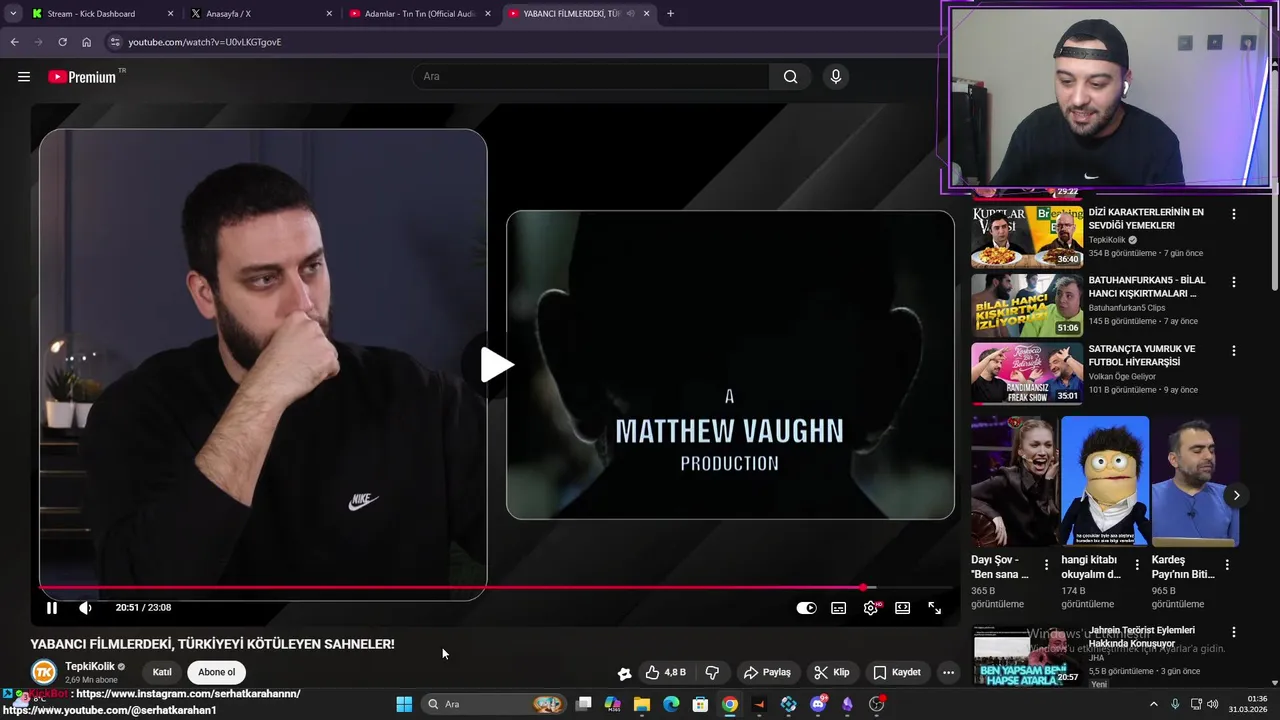Click the youtube.com address bar URL
This screenshot has height=720, width=1280.
tap(205, 42)
